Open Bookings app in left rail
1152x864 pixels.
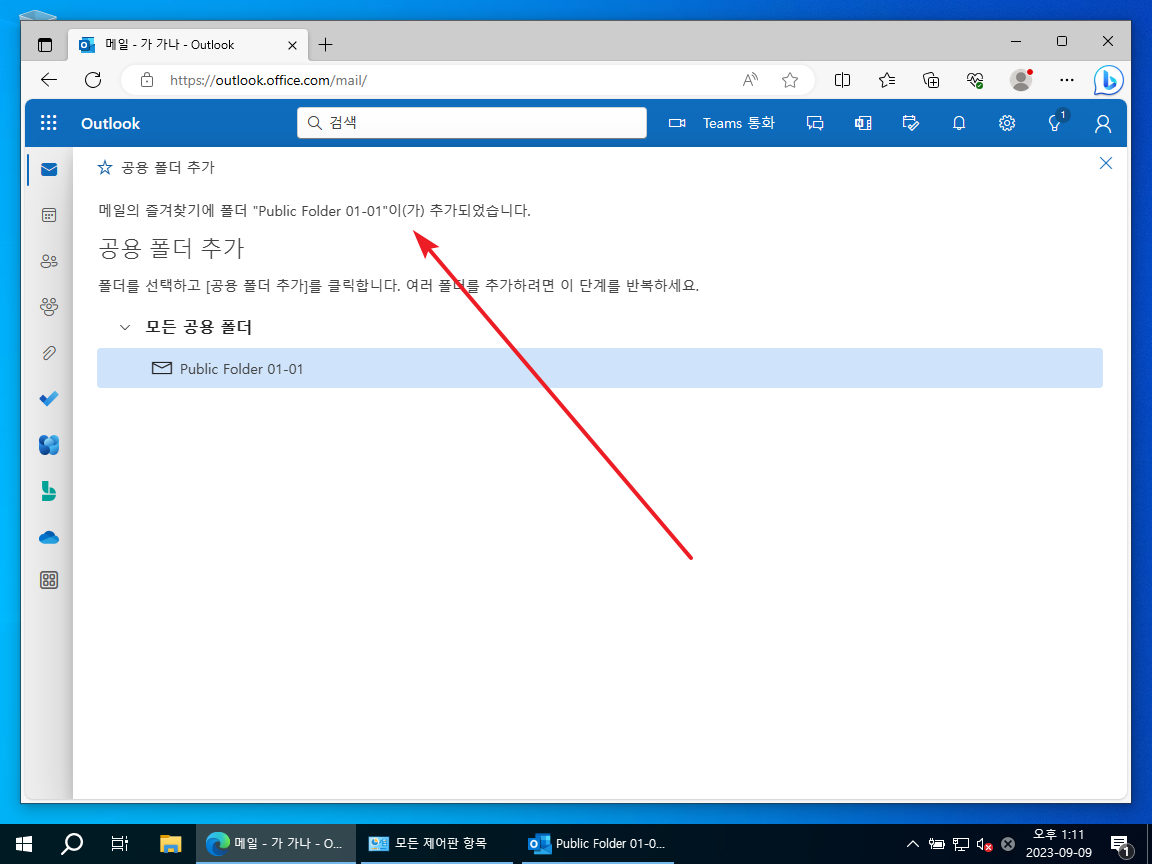click(49, 491)
